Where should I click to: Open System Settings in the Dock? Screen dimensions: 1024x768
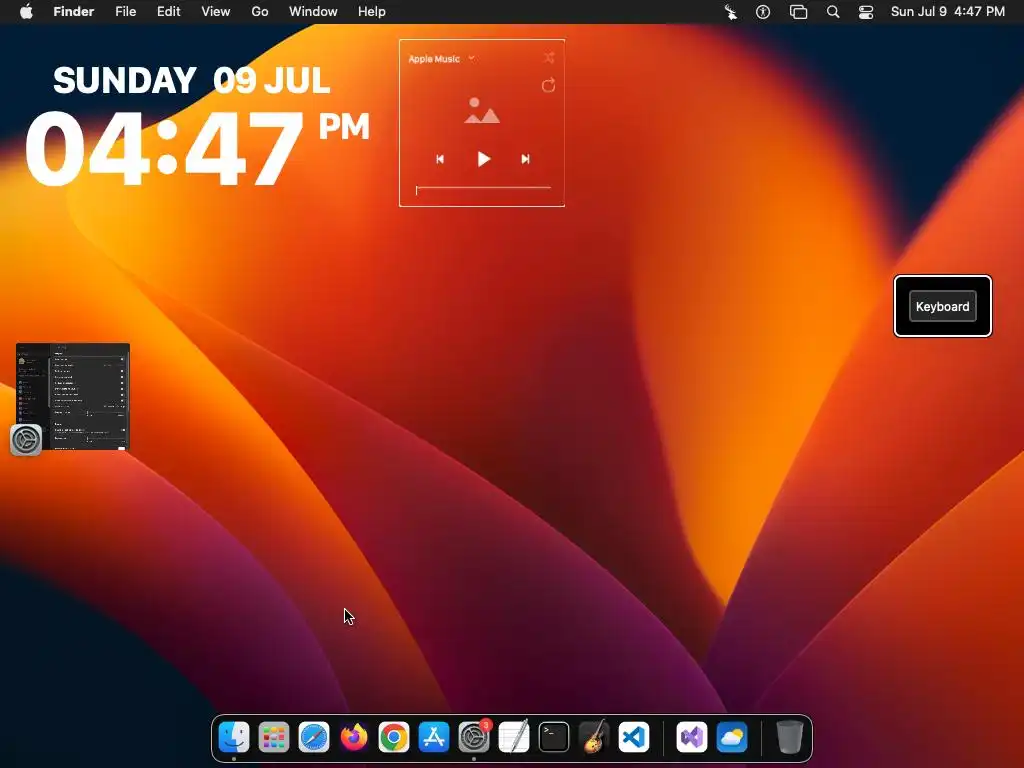click(474, 737)
